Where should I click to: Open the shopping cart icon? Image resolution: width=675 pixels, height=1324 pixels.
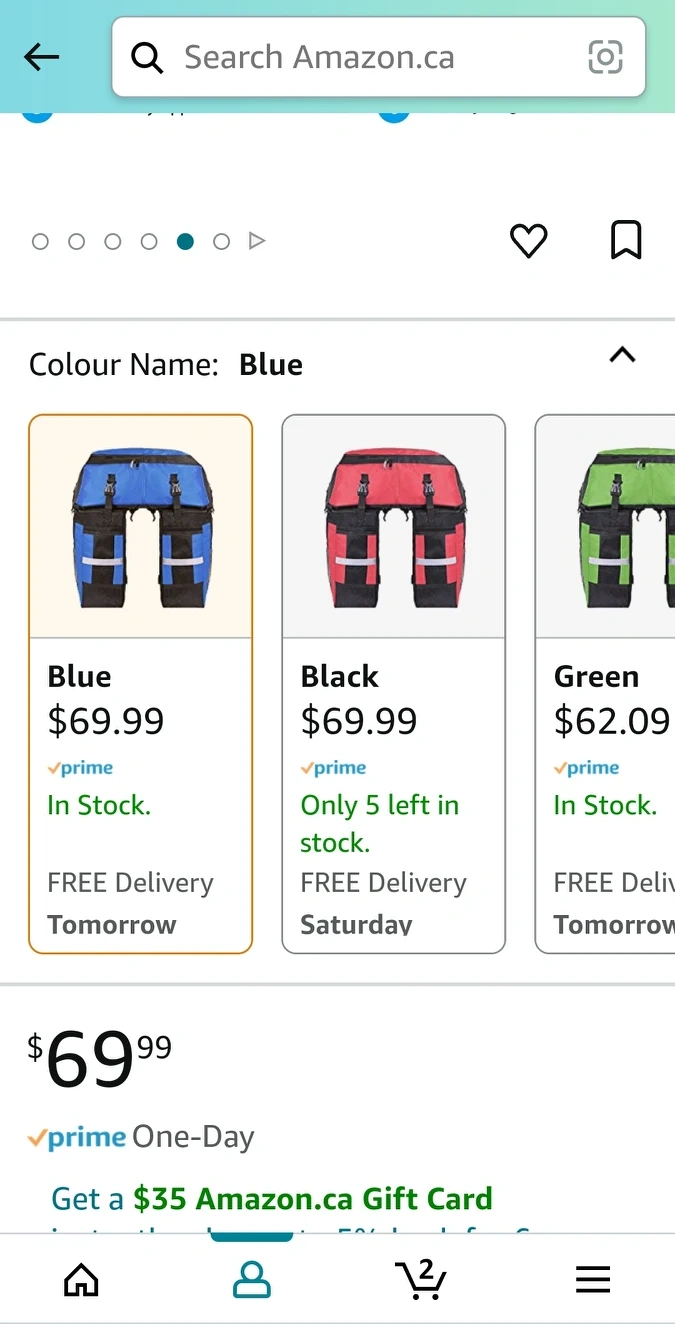[421, 1279]
